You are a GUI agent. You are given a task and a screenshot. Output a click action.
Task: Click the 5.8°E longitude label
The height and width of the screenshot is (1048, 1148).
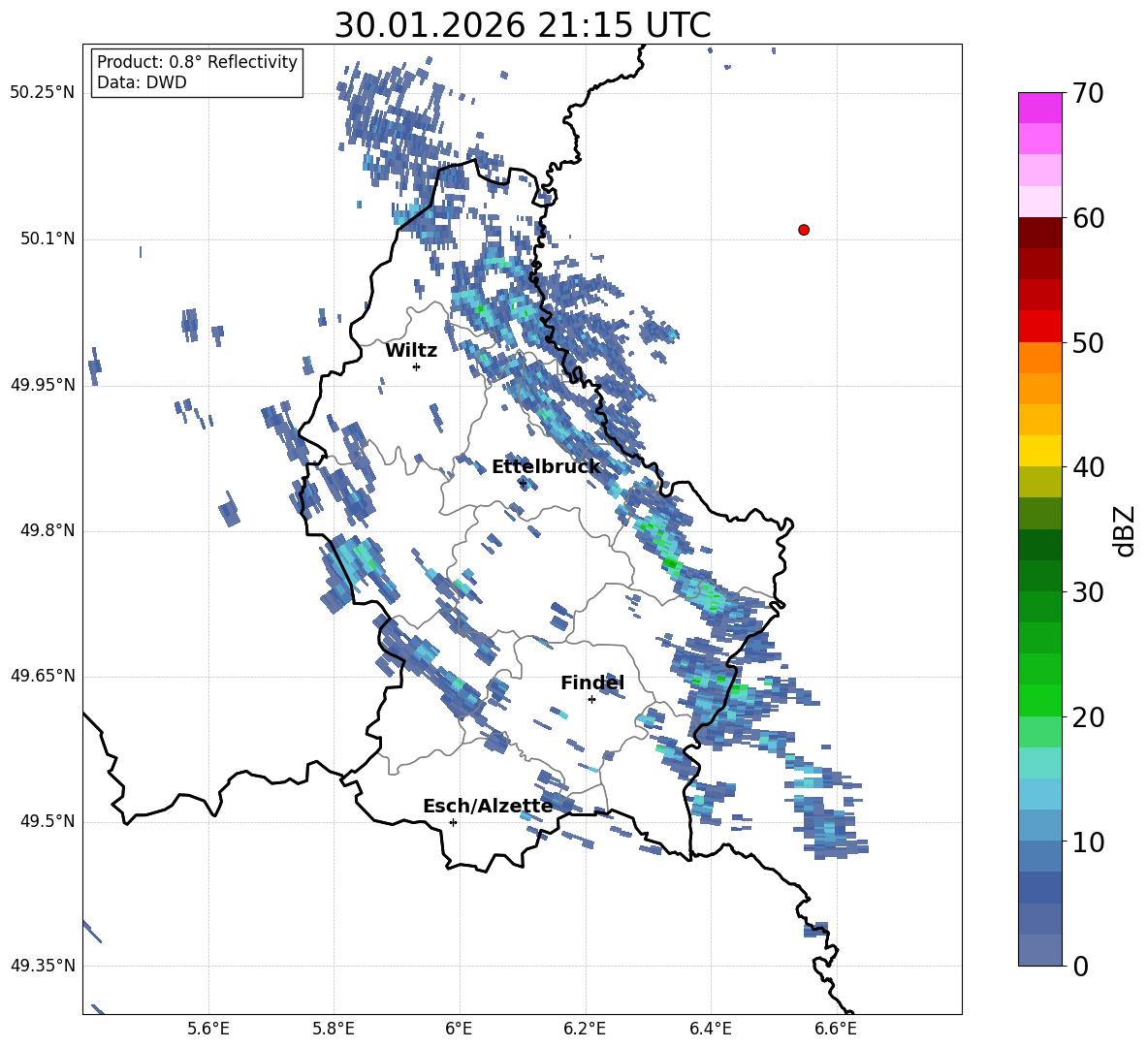334,1029
